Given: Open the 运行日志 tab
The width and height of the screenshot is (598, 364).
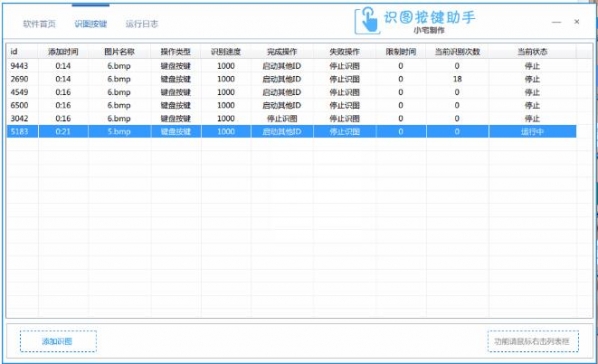Looking at the screenshot, I should 141,24.
